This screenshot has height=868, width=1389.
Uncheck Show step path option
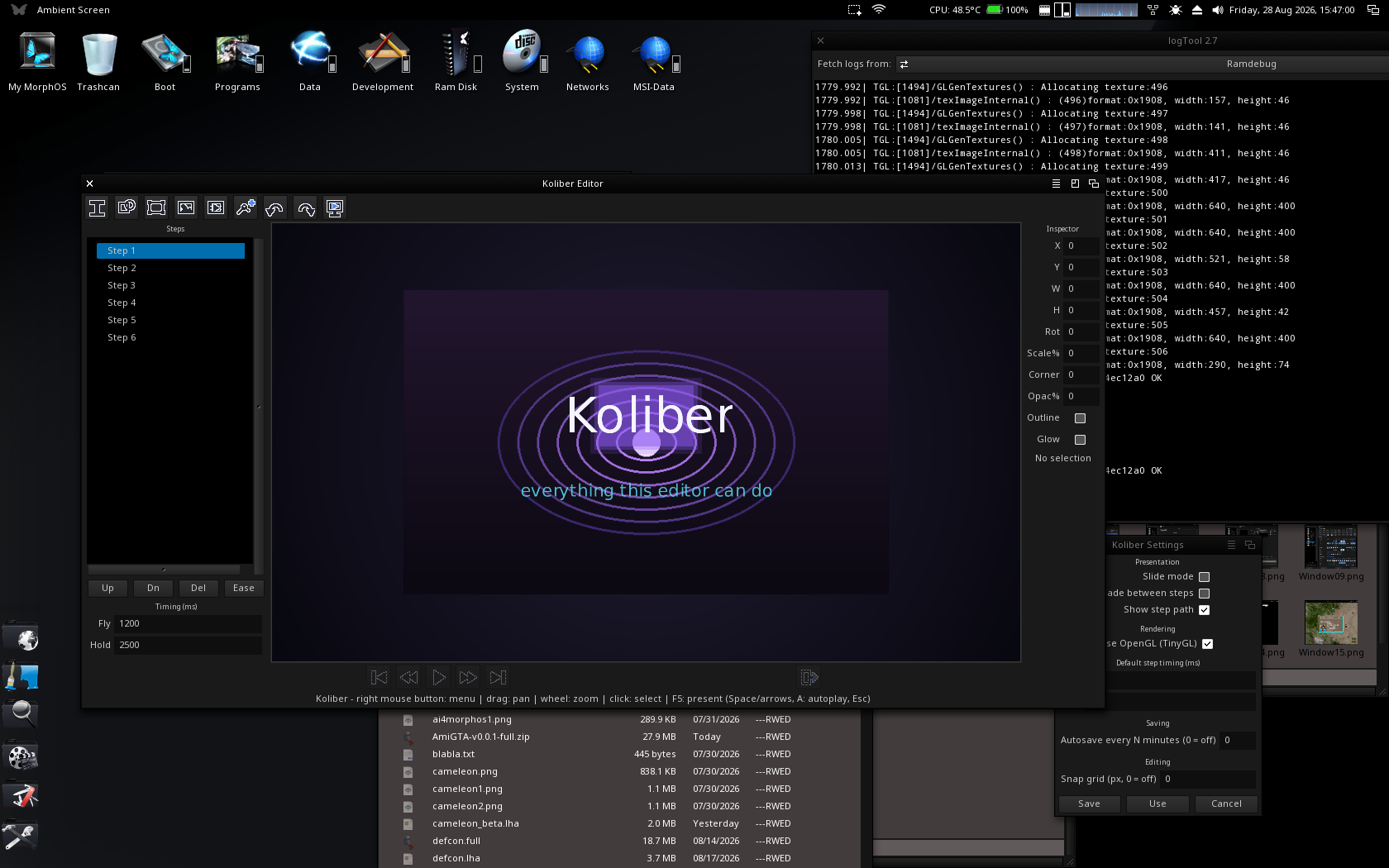point(1204,610)
